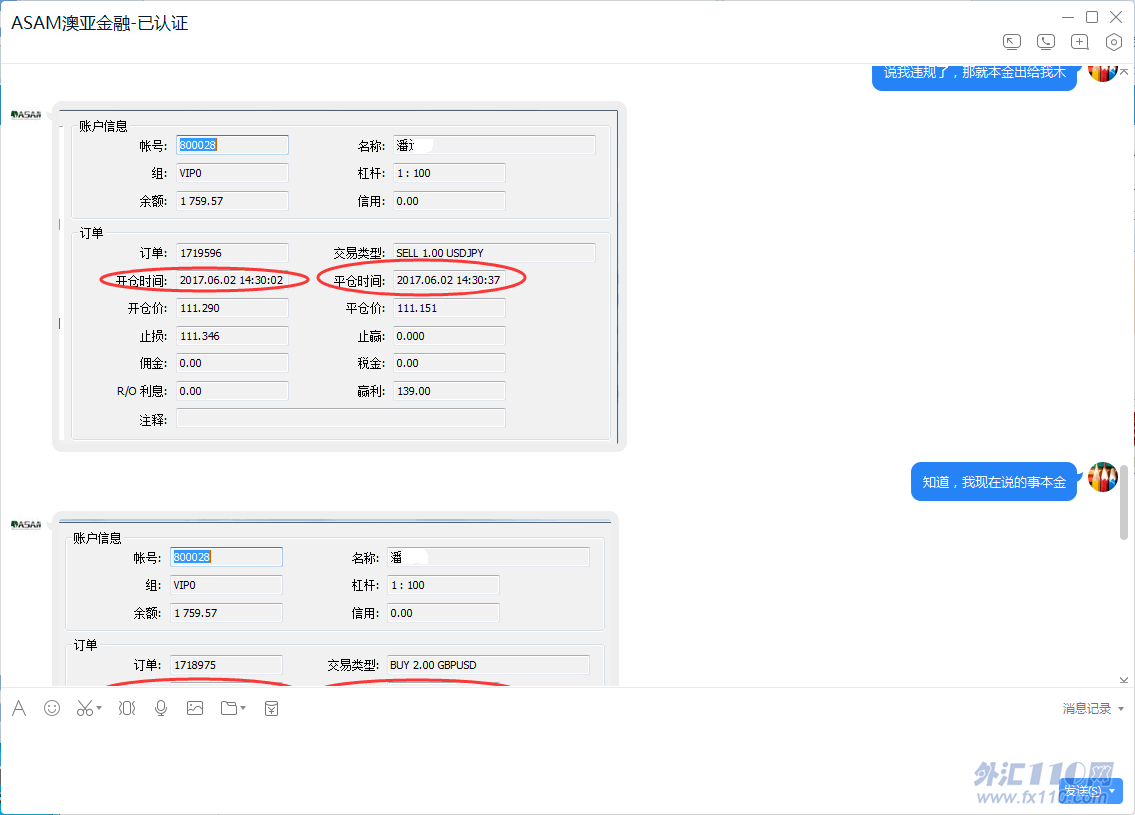Click the add to group chat icon

(x=1080, y=42)
